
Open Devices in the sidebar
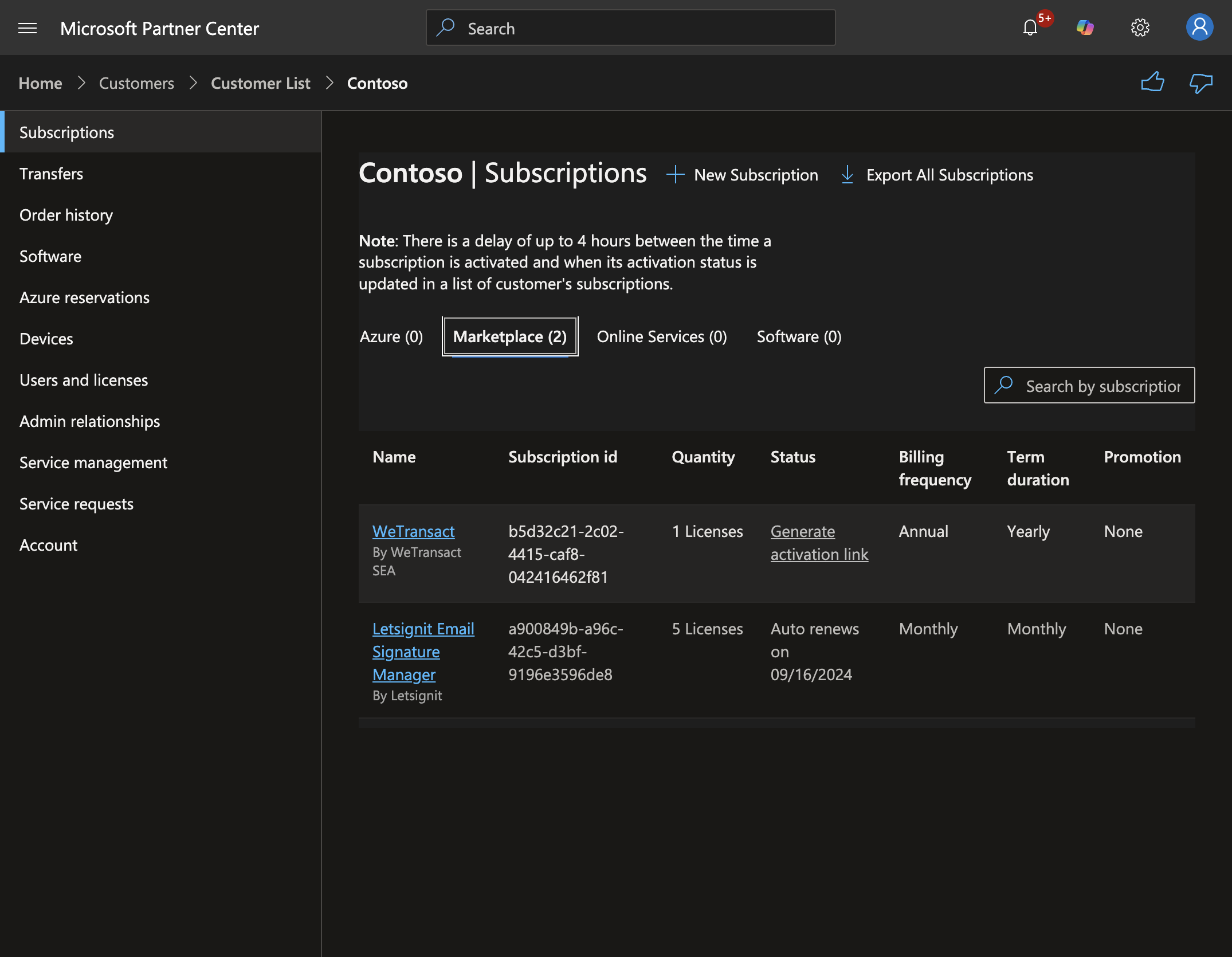(x=160, y=339)
